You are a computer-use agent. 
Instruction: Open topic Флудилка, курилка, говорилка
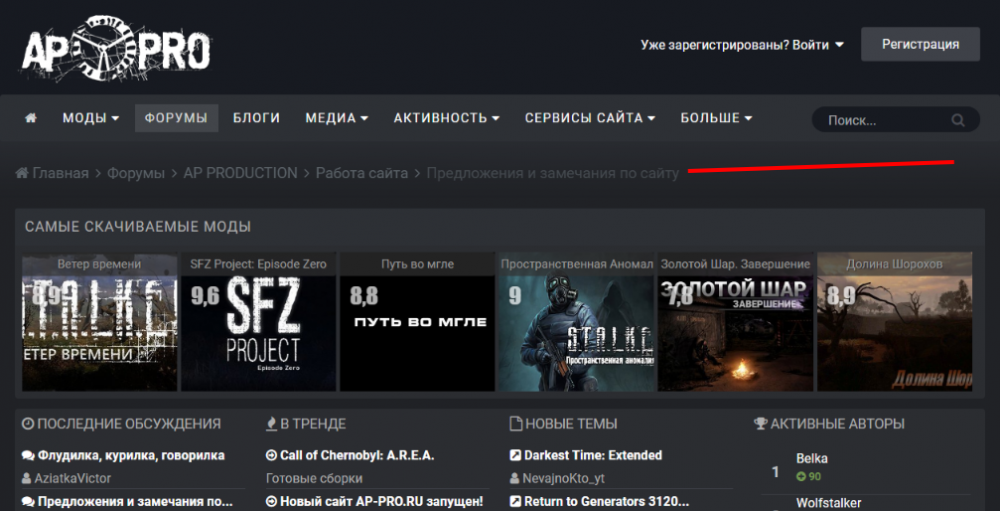tap(131, 455)
